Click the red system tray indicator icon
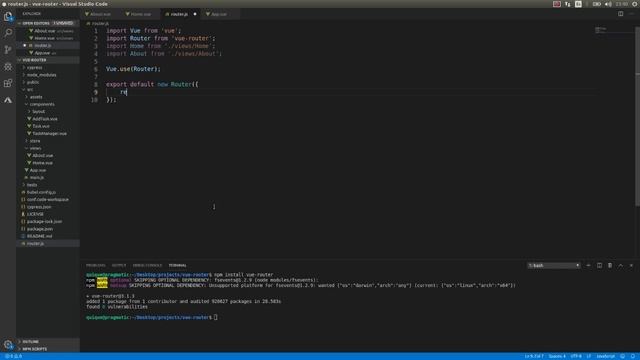Image resolution: width=640 pixels, height=360 pixels. point(556,4)
